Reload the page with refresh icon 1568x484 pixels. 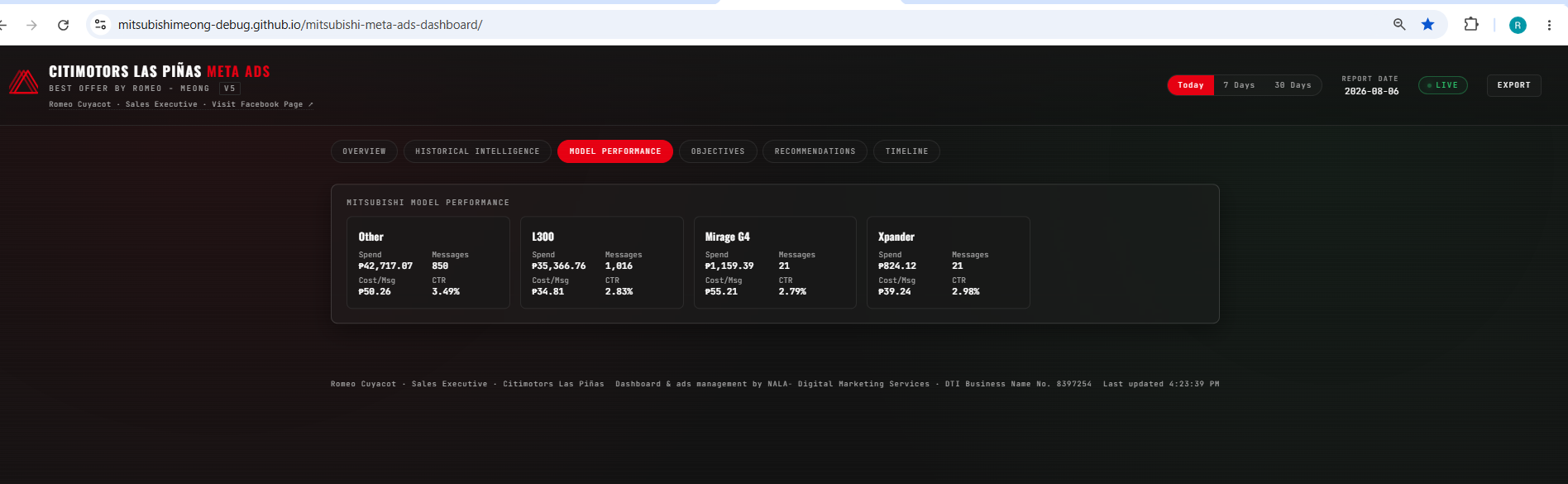[63, 25]
